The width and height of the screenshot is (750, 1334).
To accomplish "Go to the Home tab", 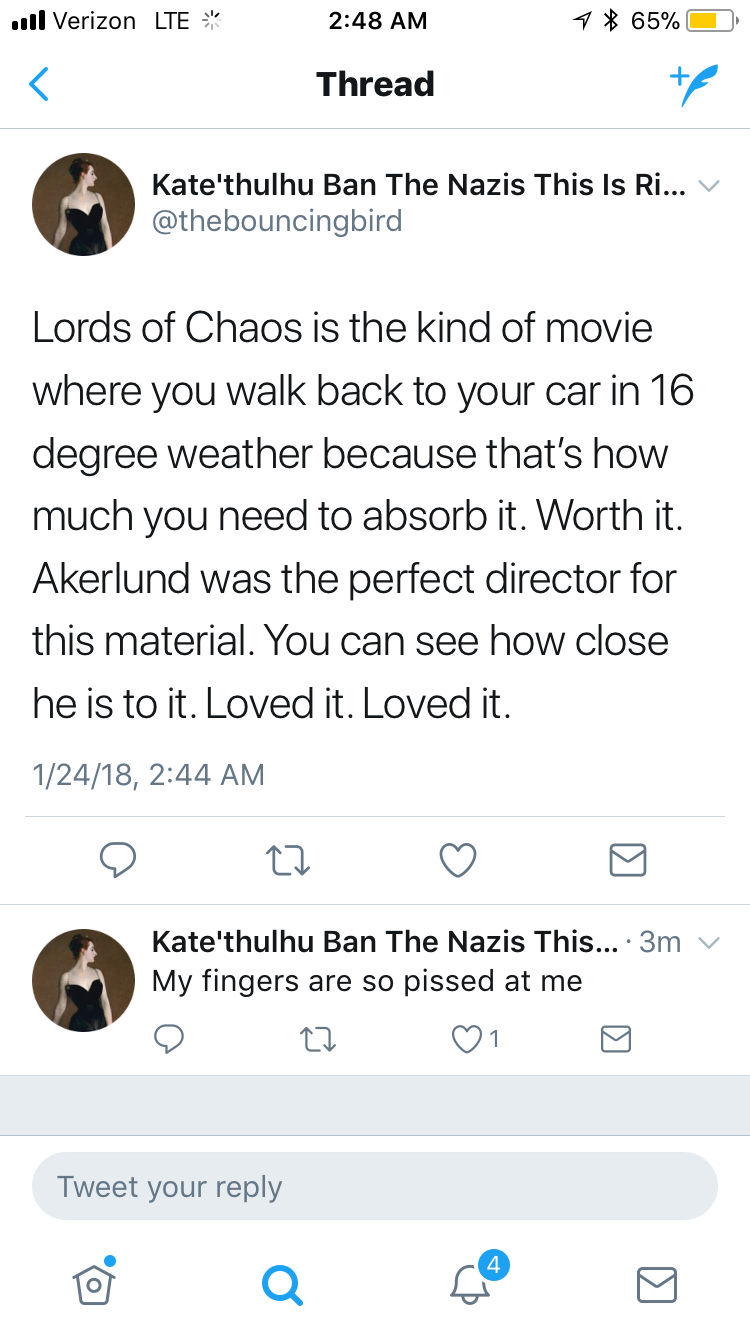I will pos(93,1283).
